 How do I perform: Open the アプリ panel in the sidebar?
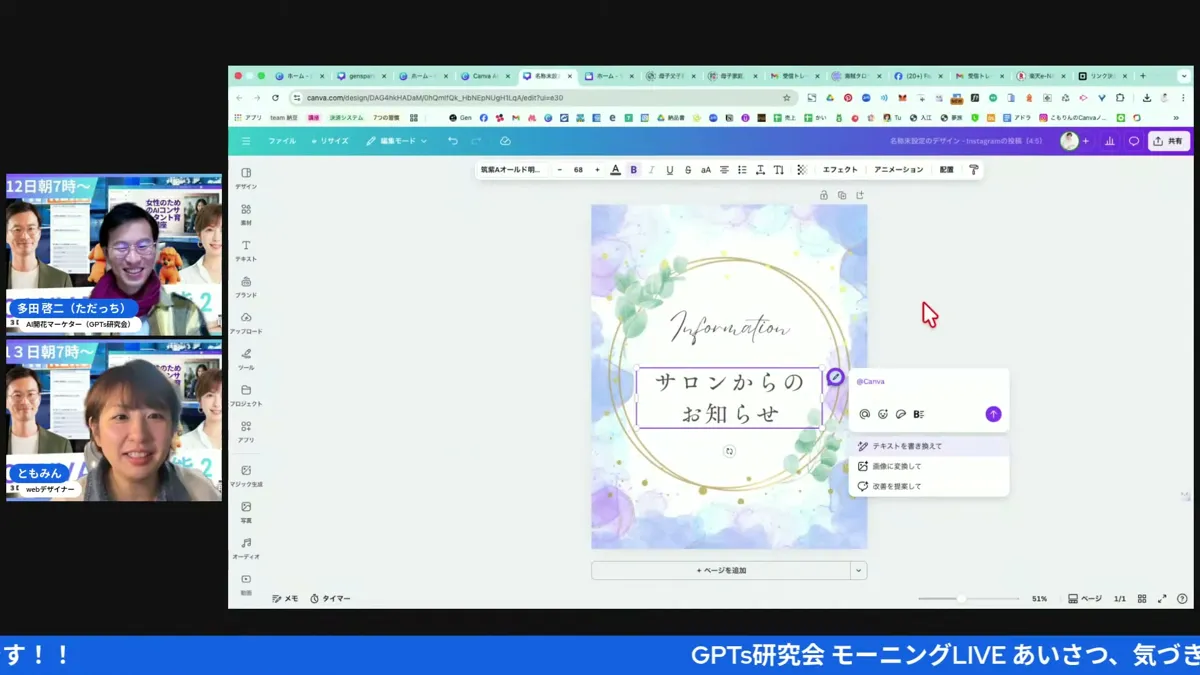click(x=246, y=431)
